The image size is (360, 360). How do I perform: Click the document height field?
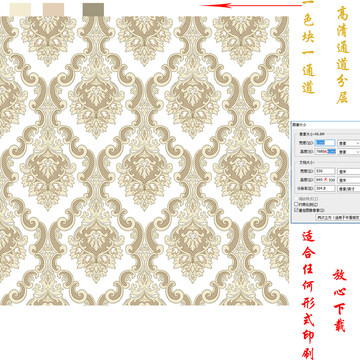(x=325, y=180)
